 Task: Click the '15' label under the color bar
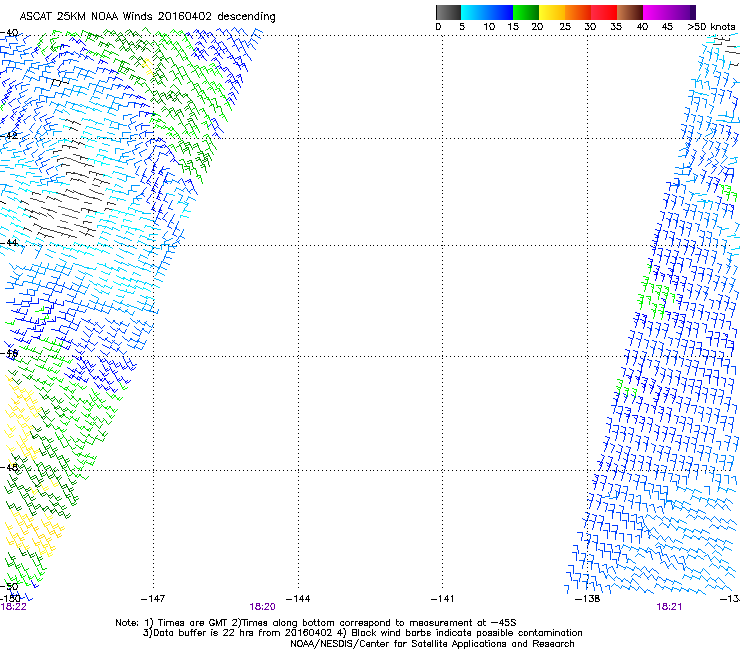point(513,27)
